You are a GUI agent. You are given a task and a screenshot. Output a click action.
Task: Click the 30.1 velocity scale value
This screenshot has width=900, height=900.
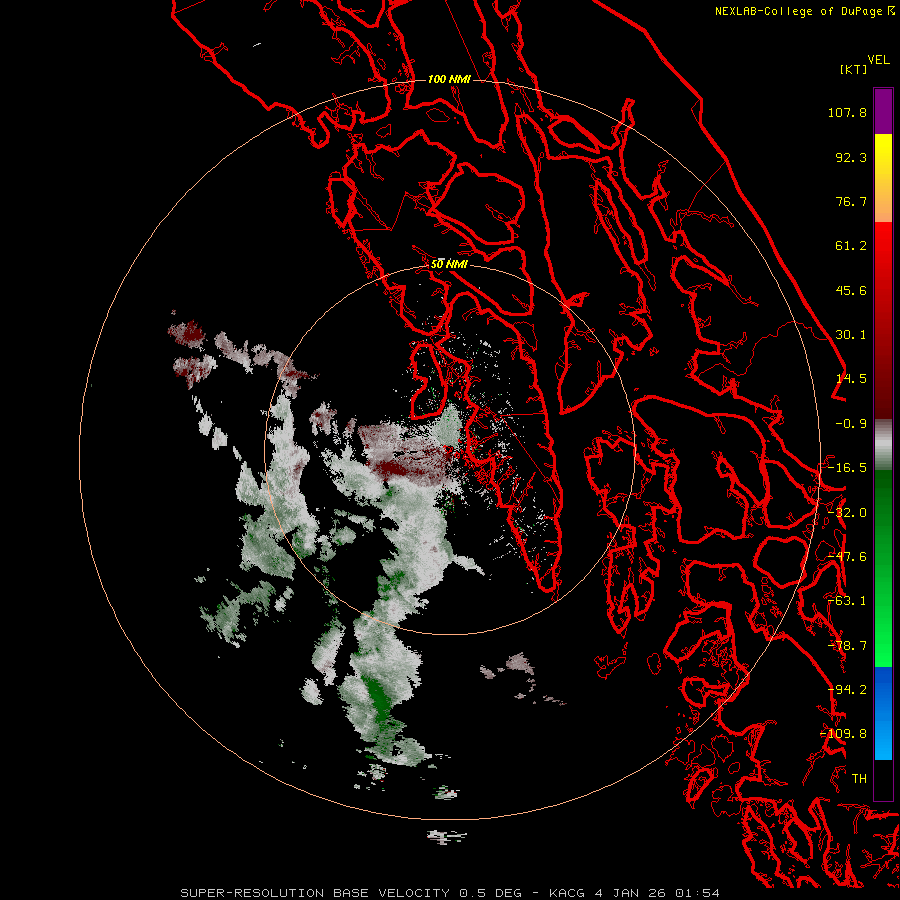pyautogui.click(x=851, y=335)
